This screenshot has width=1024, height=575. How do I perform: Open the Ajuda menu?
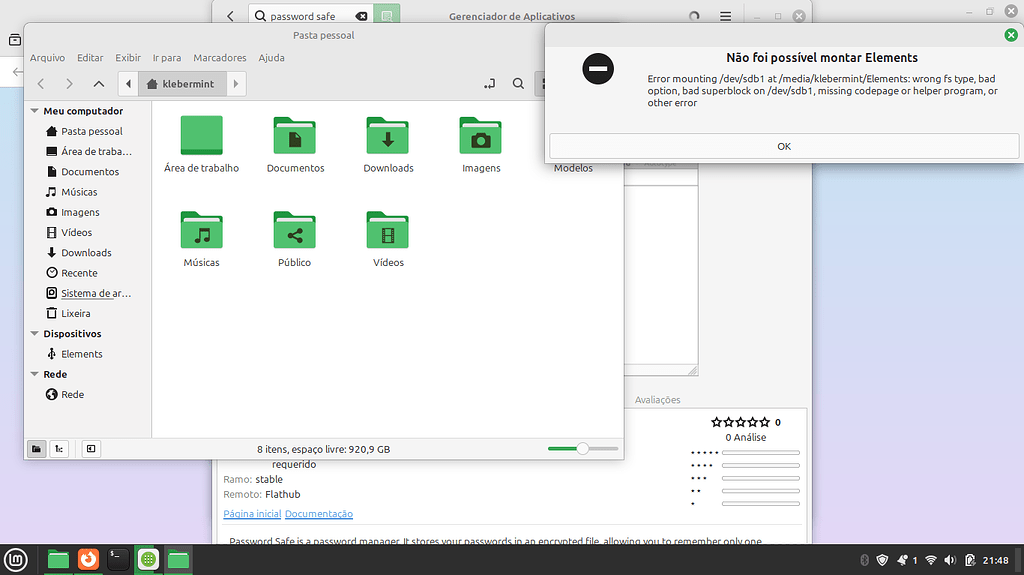click(x=271, y=58)
